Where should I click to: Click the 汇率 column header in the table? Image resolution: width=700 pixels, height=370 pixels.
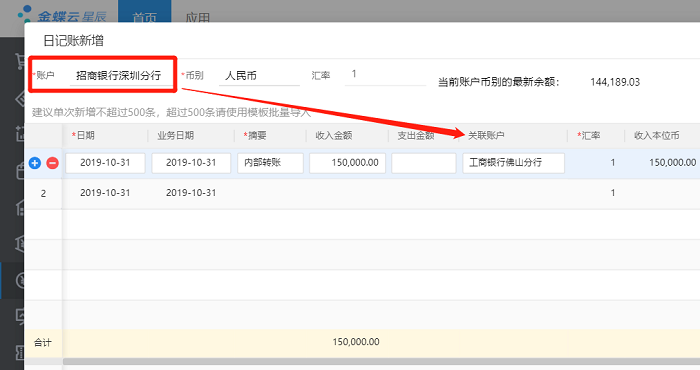(x=588, y=135)
